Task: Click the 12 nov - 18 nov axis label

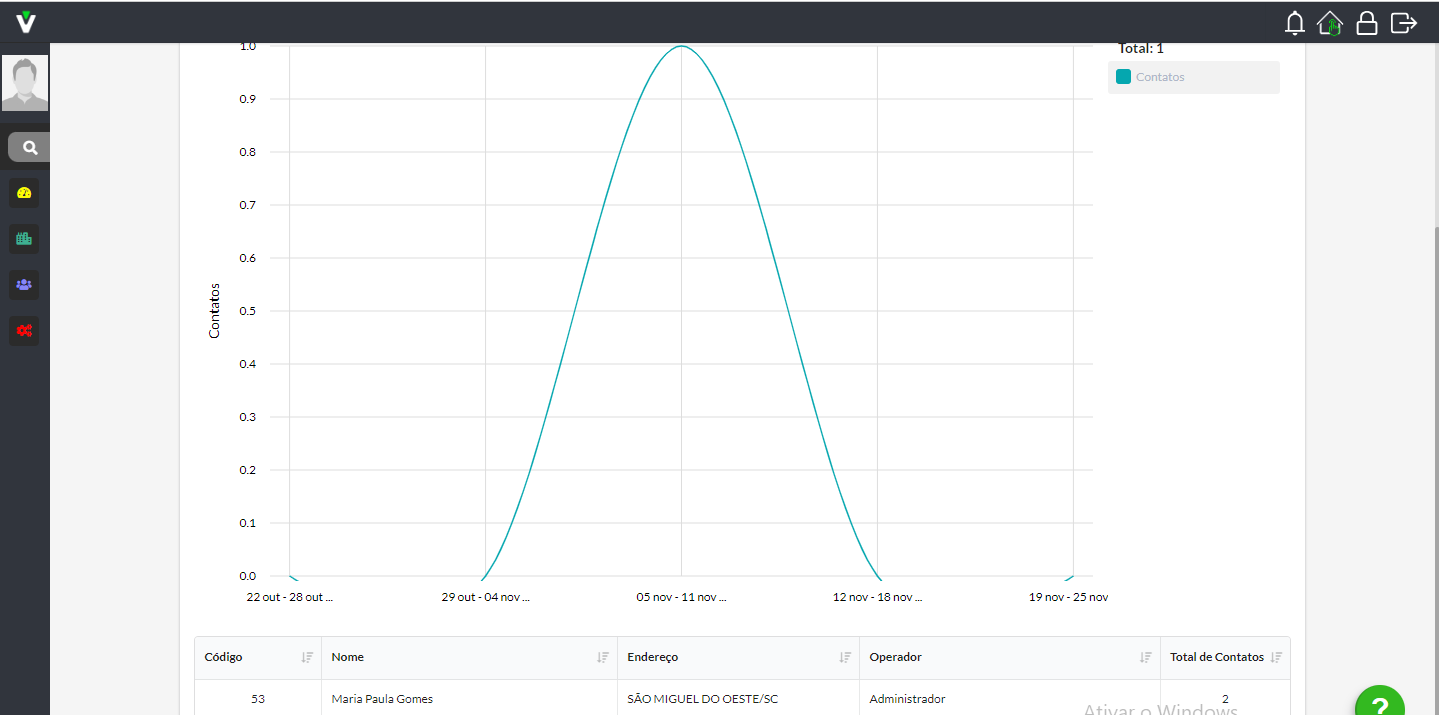Action: 877,597
